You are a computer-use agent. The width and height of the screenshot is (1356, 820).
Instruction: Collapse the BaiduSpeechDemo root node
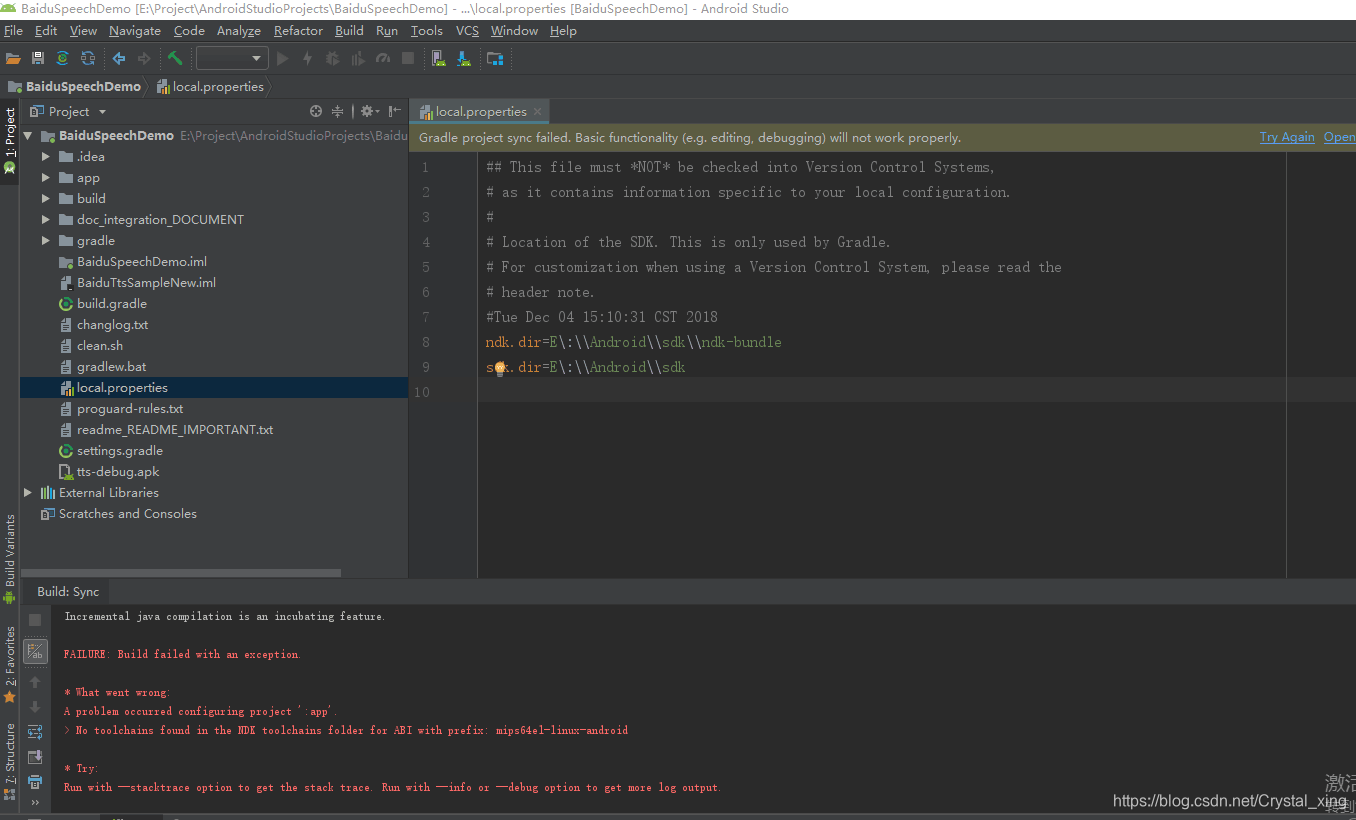[27, 135]
